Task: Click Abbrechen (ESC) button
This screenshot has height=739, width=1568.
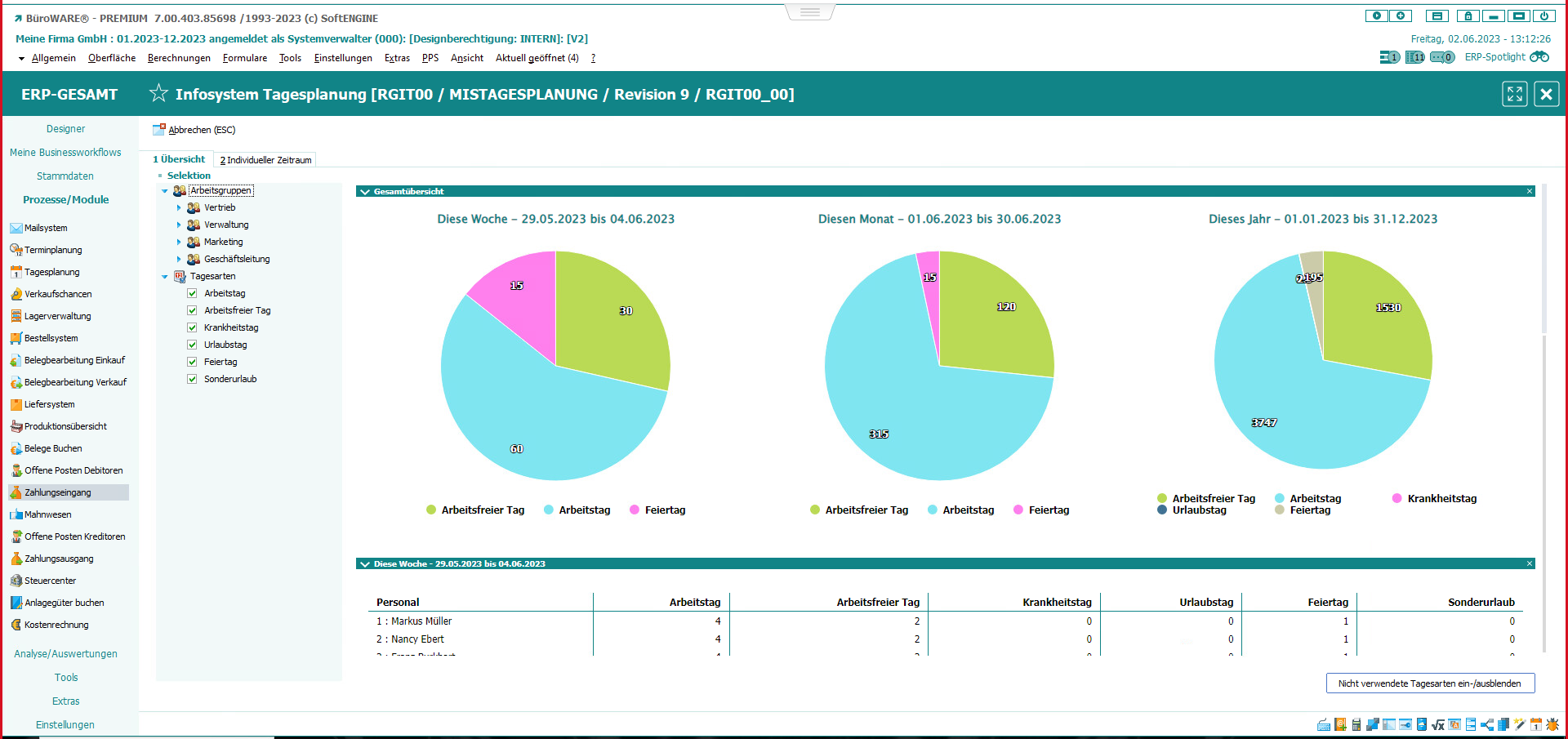Action: [x=194, y=130]
